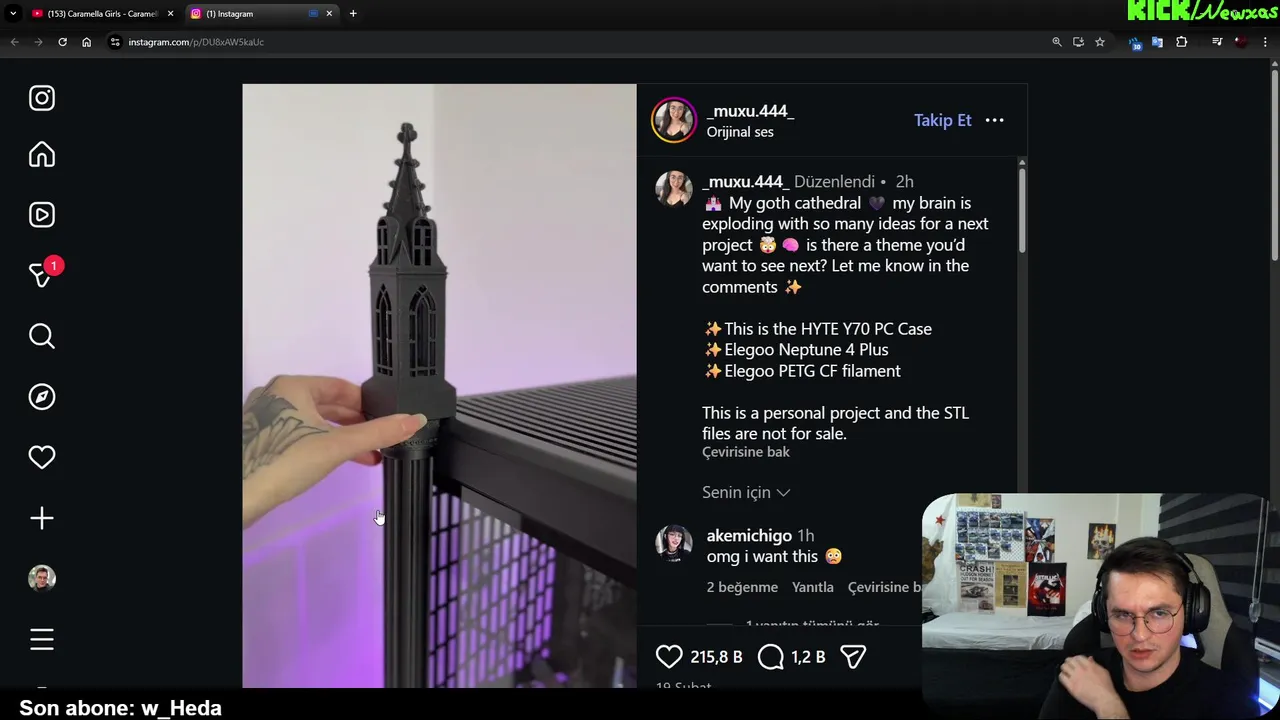
Task: Reply to akemichigo's comment via Yanıtla
Action: (x=813, y=587)
